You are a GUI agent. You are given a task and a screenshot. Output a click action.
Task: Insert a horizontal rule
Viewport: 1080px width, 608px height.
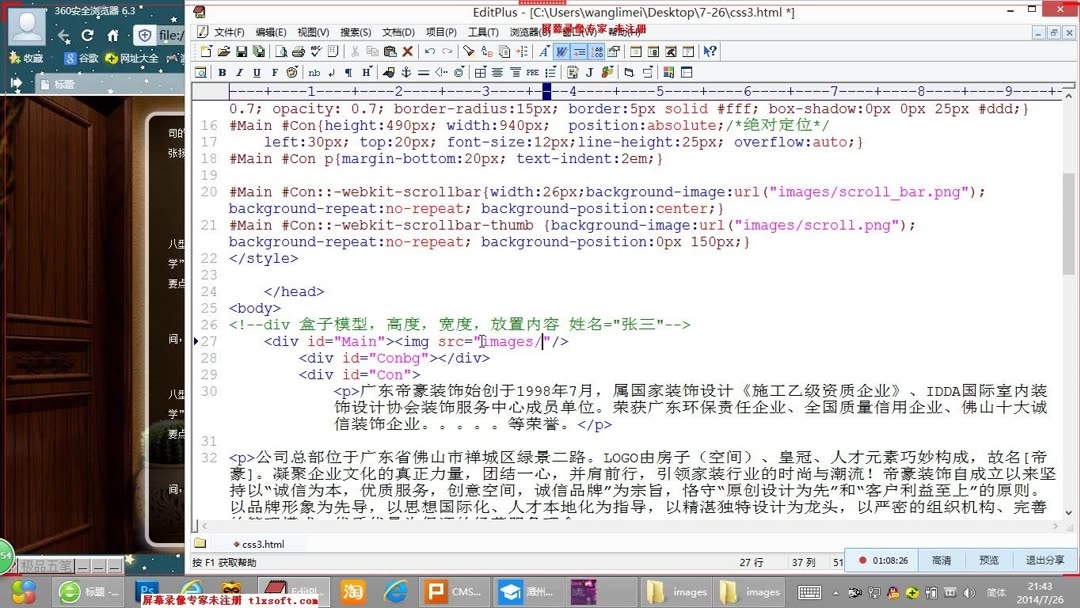(422, 72)
